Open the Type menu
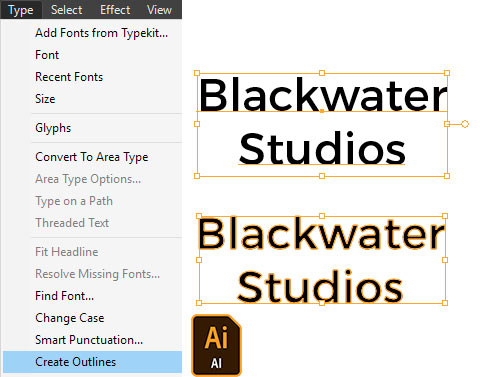Image resolution: width=491 pixels, height=377 pixels. (21, 10)
